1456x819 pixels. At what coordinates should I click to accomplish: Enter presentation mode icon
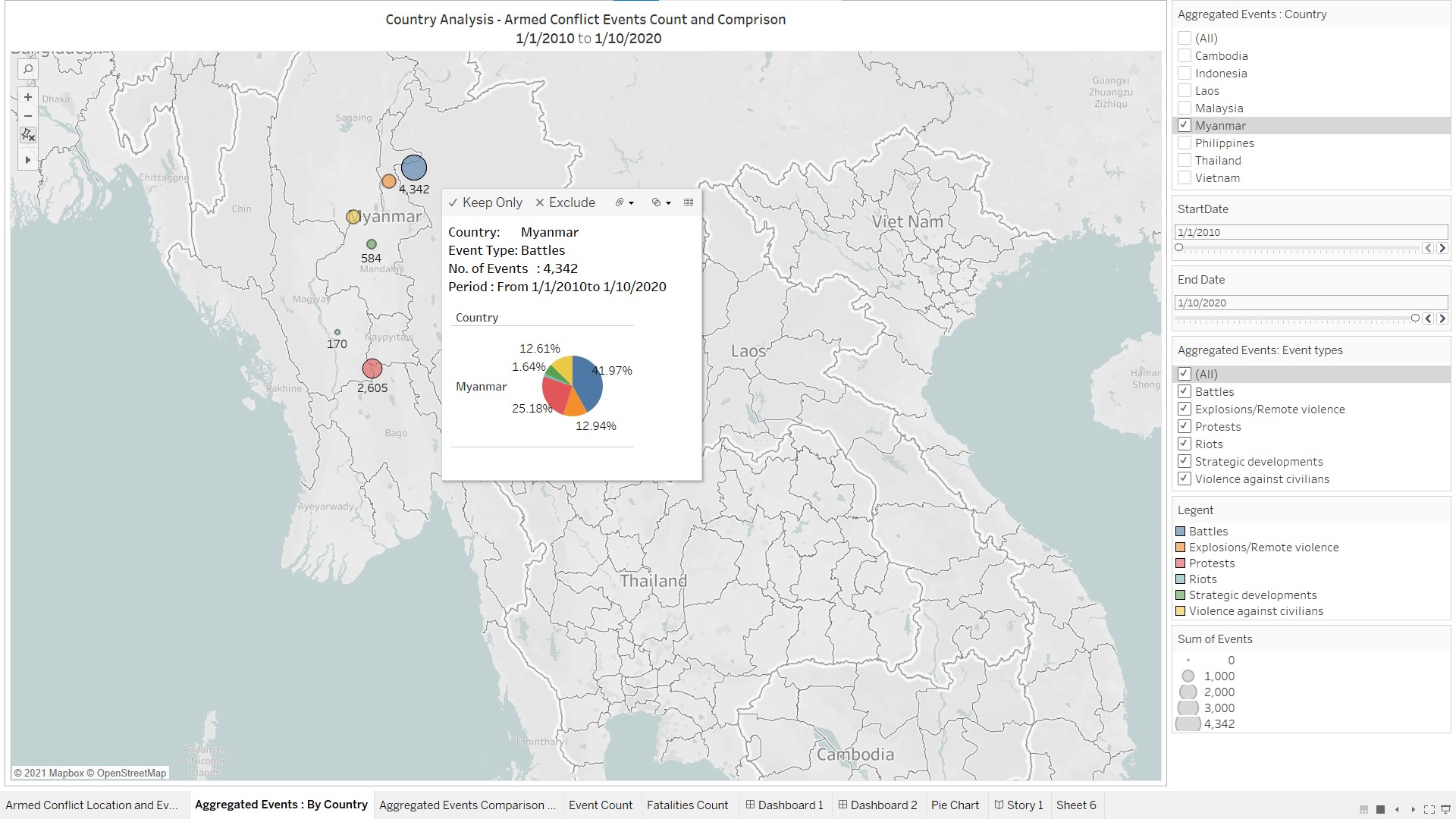(x=1445, y=809)
